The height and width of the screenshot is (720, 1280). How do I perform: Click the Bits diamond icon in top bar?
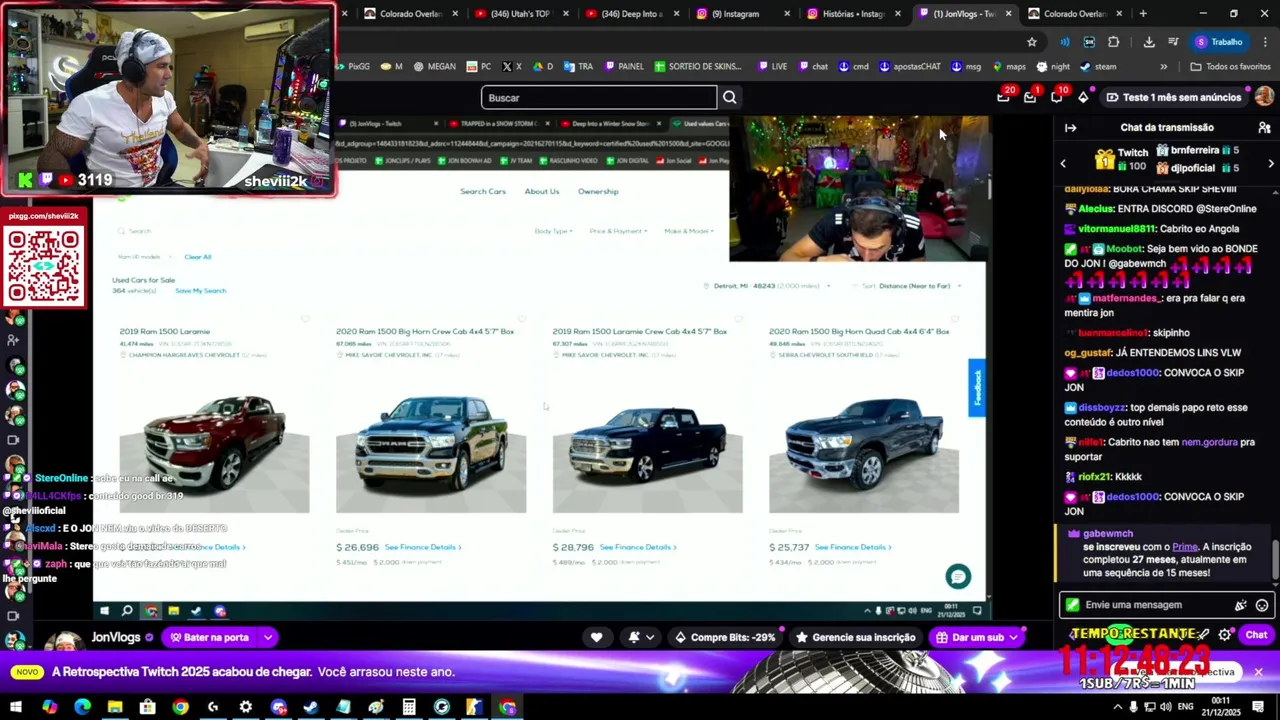[x=1083, y=97]
